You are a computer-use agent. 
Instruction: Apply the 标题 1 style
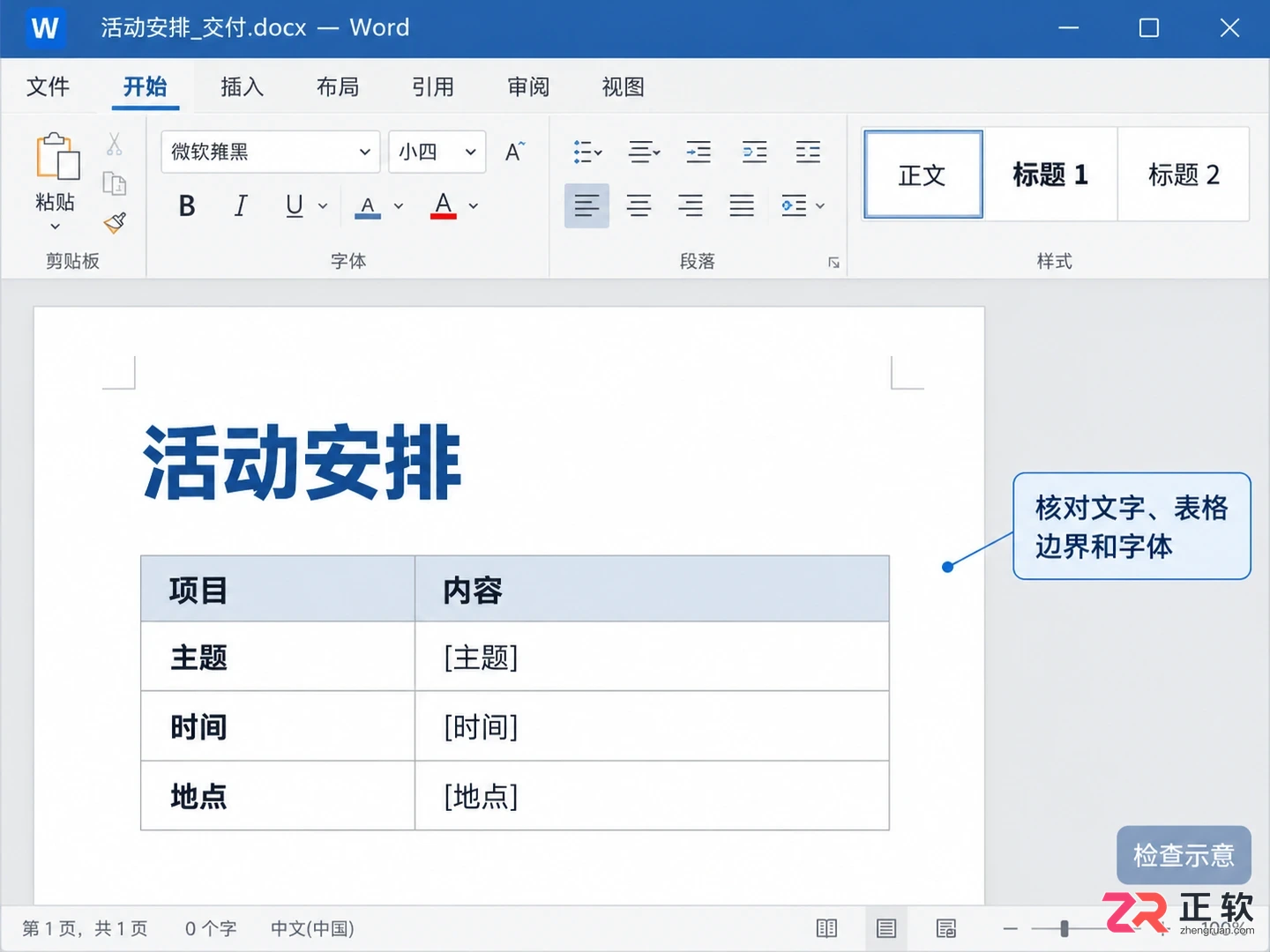click(1050, 175)
